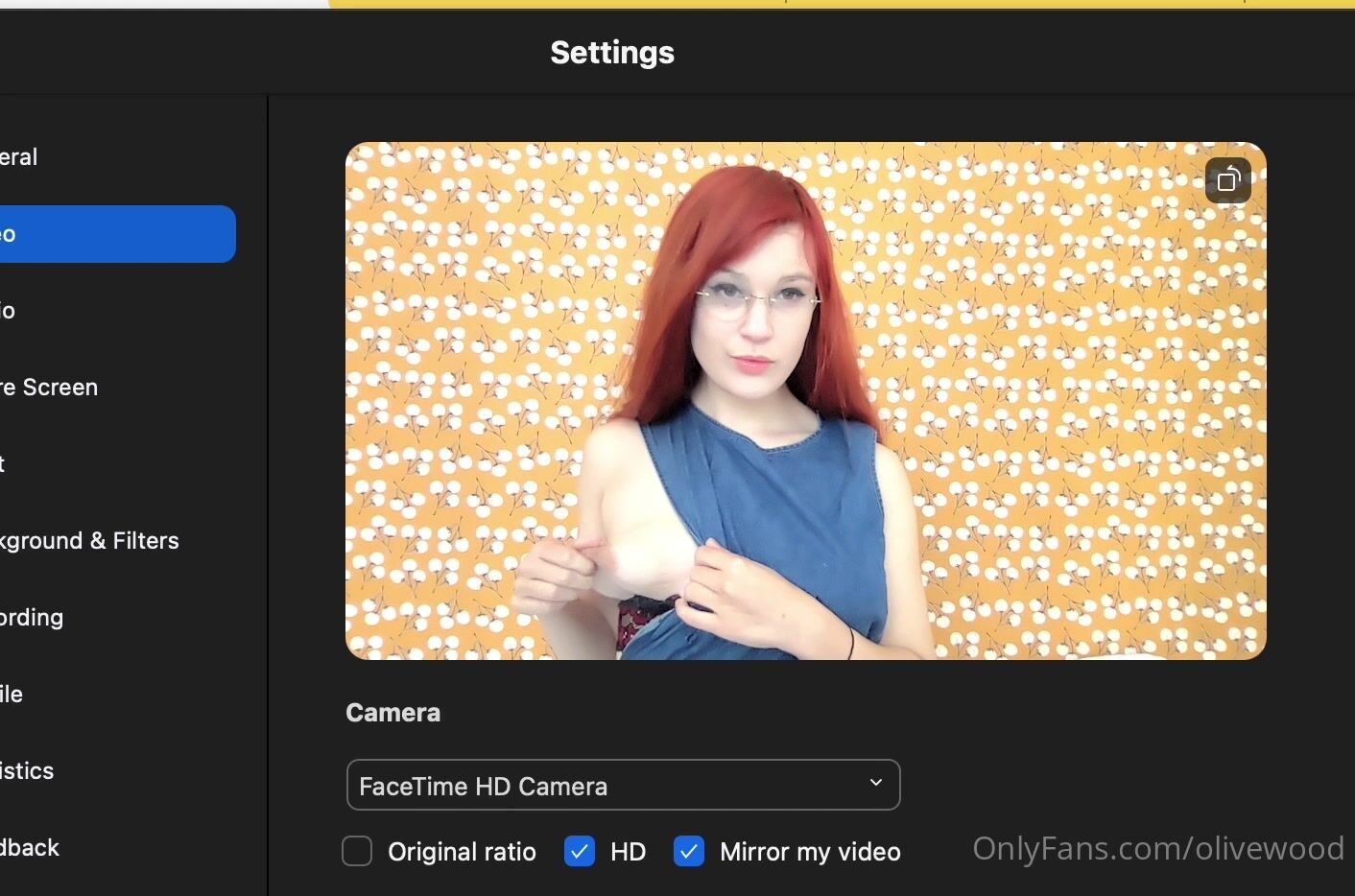Open the General settings section

pyautogui.click(x=19, y=157)
